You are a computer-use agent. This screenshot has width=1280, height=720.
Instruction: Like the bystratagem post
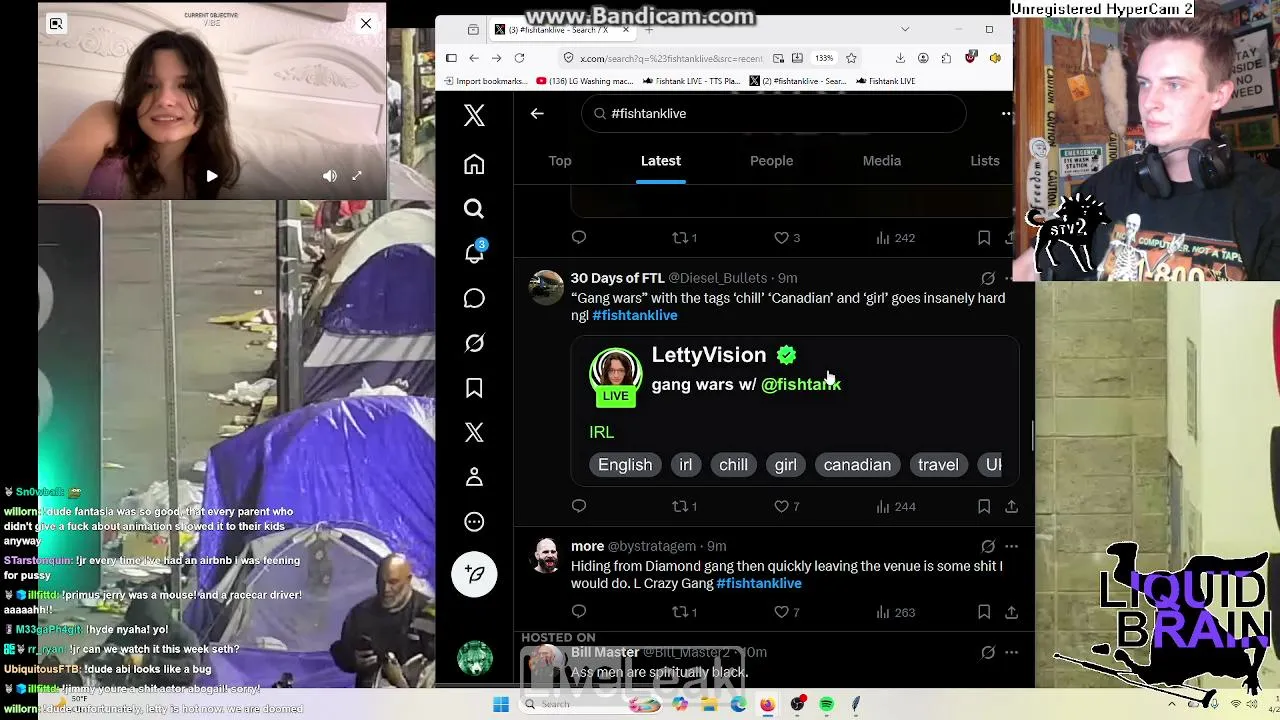(x=787, y=612)
